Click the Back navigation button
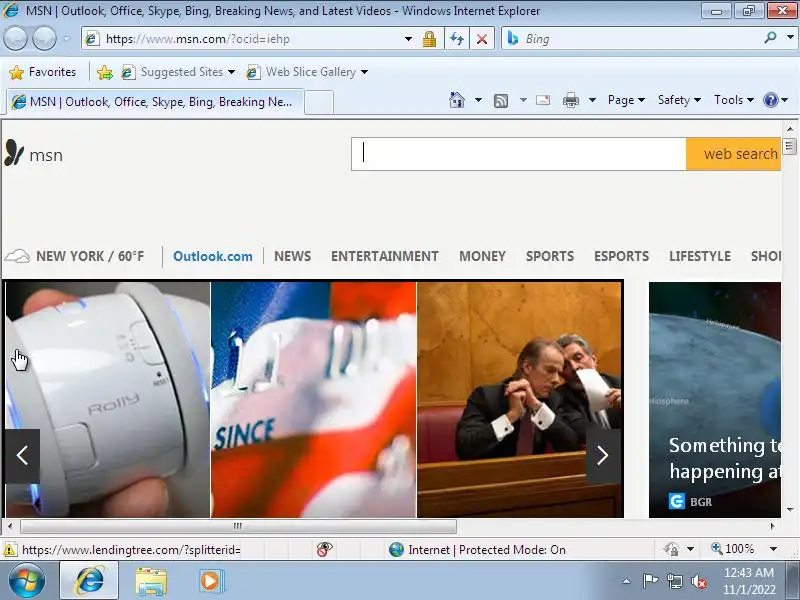The image size is (800, 600). (x=15, y=39)
